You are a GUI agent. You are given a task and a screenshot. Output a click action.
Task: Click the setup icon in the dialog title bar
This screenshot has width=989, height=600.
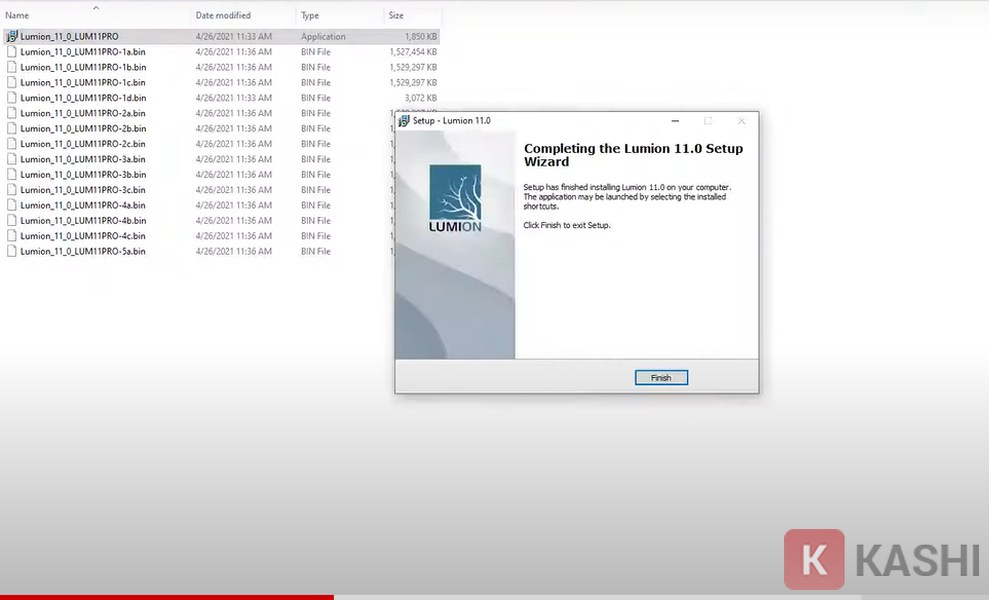404,121
